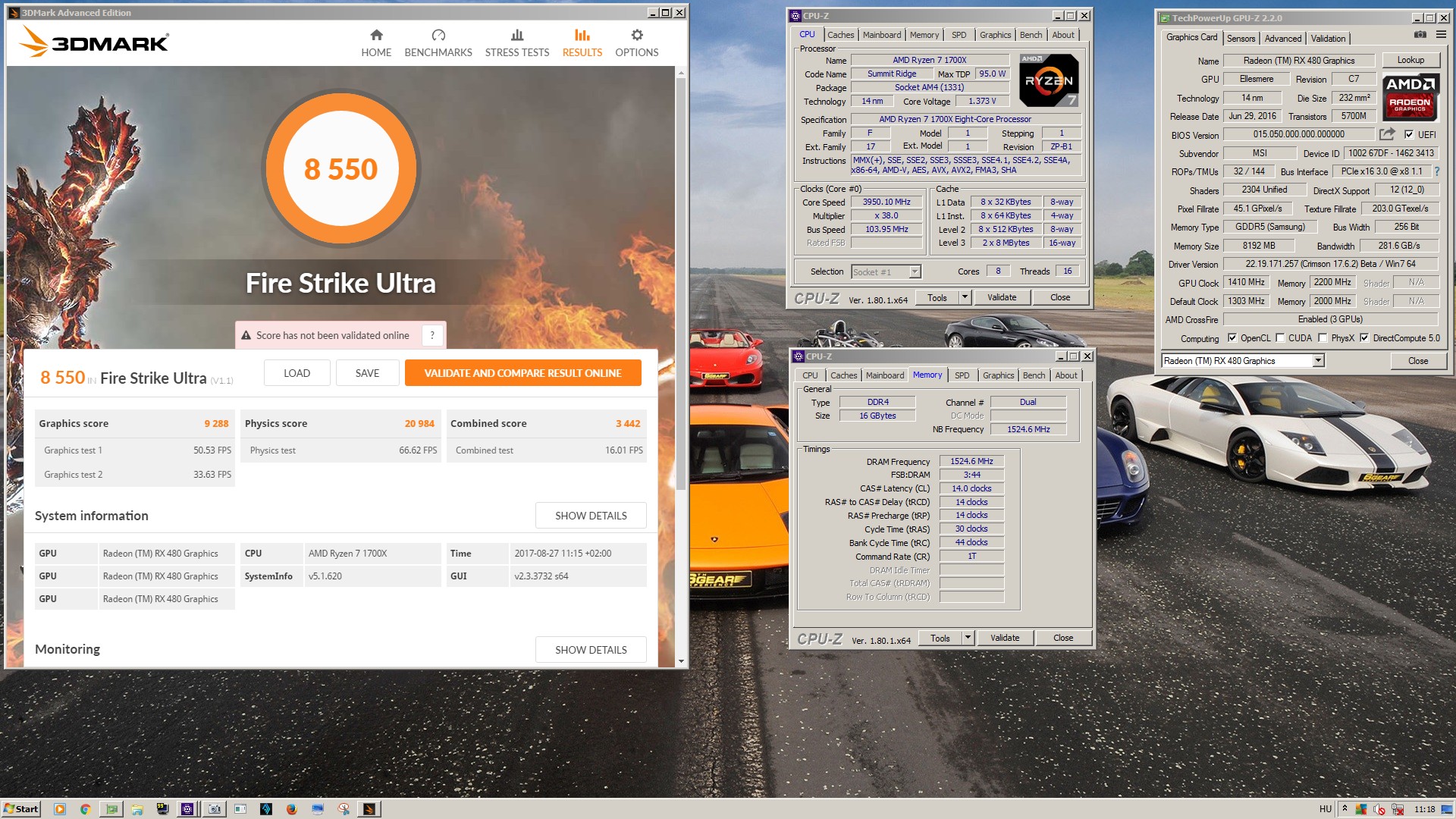
Task: Click the Ryzen 7 logo in CPU-Z
Action: click(1049, 80)
